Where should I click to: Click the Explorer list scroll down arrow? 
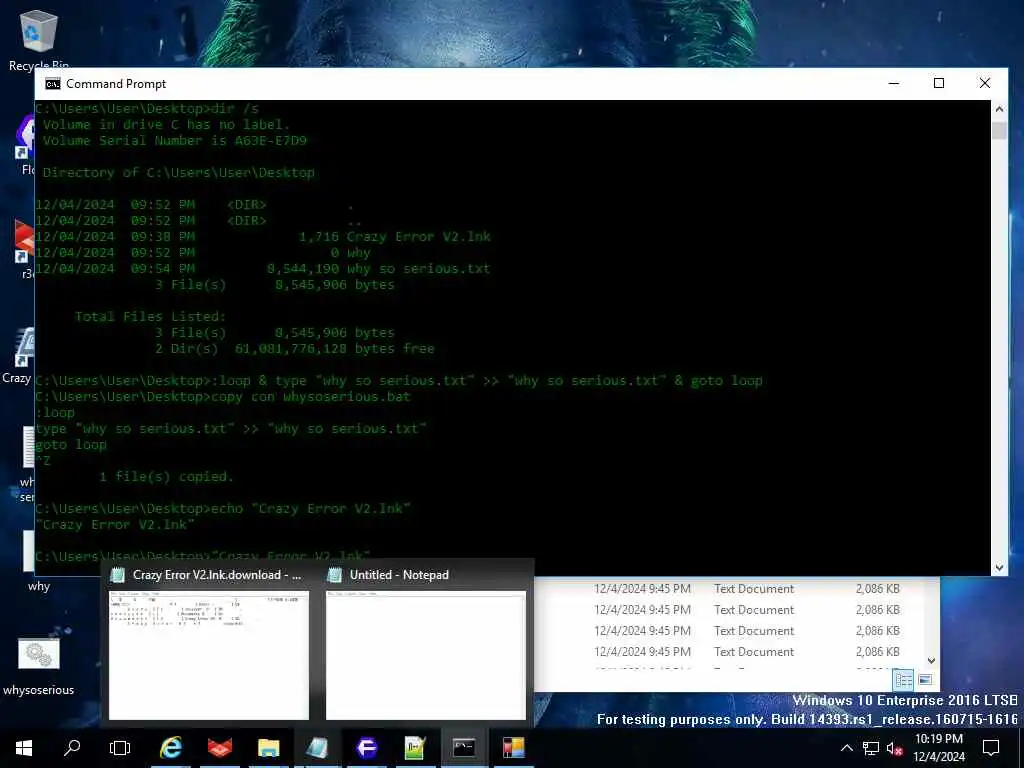932,661
